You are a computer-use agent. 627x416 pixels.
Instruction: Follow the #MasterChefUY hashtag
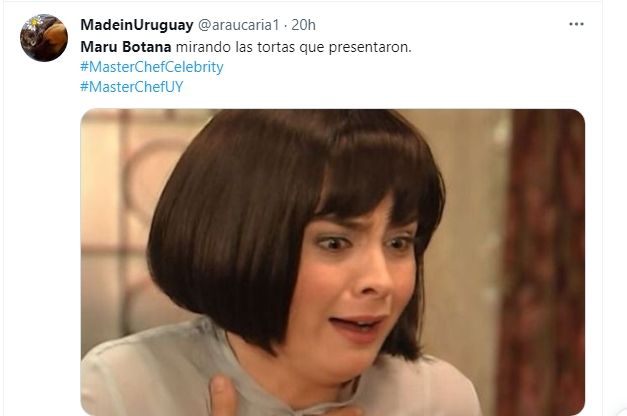(x=132, y=87)
